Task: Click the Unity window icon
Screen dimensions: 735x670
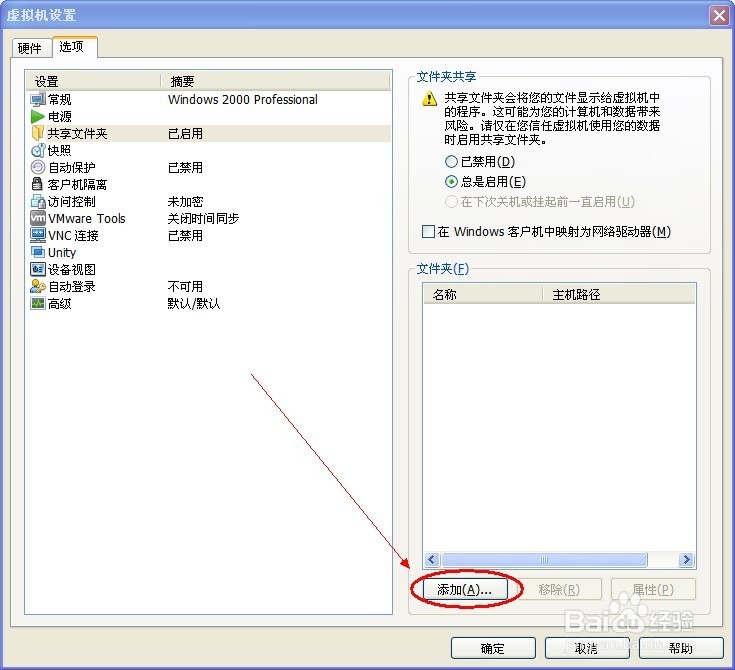Action: (38, 252)
